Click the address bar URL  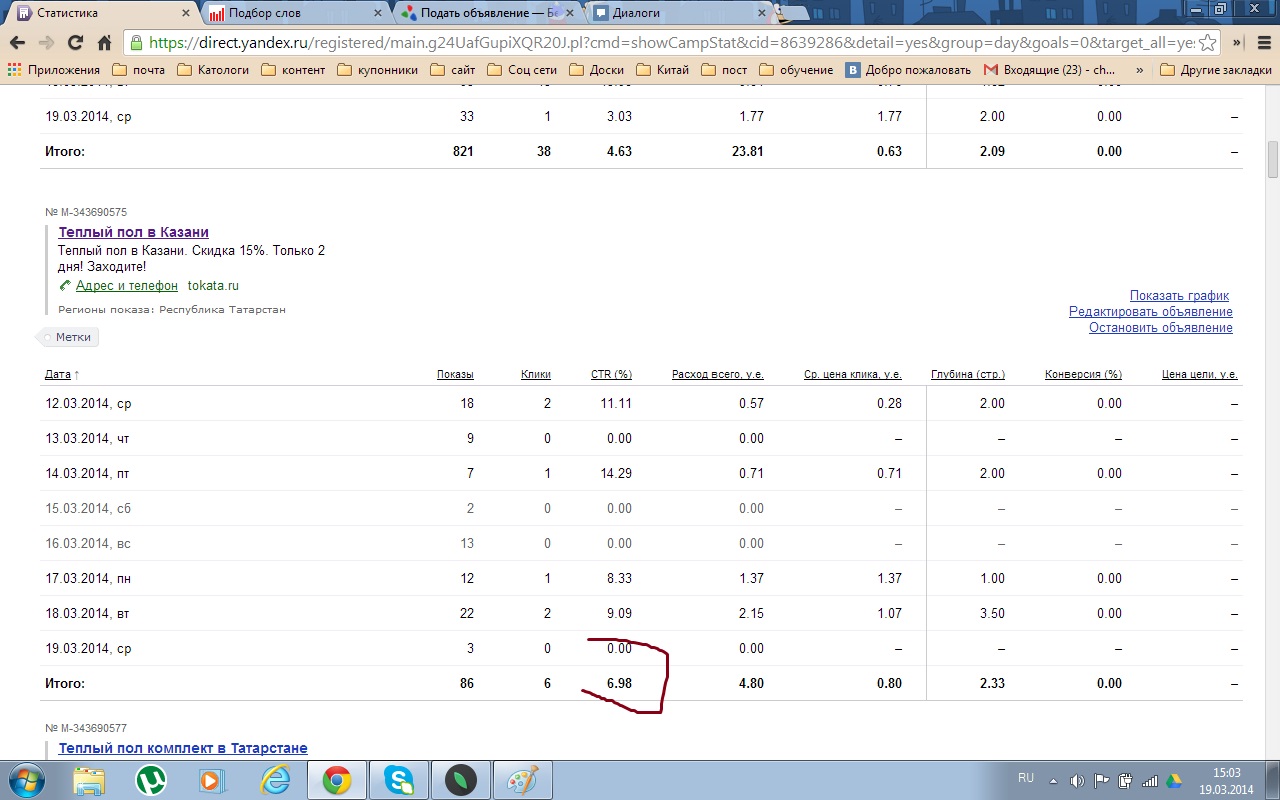tap(670, 43)
